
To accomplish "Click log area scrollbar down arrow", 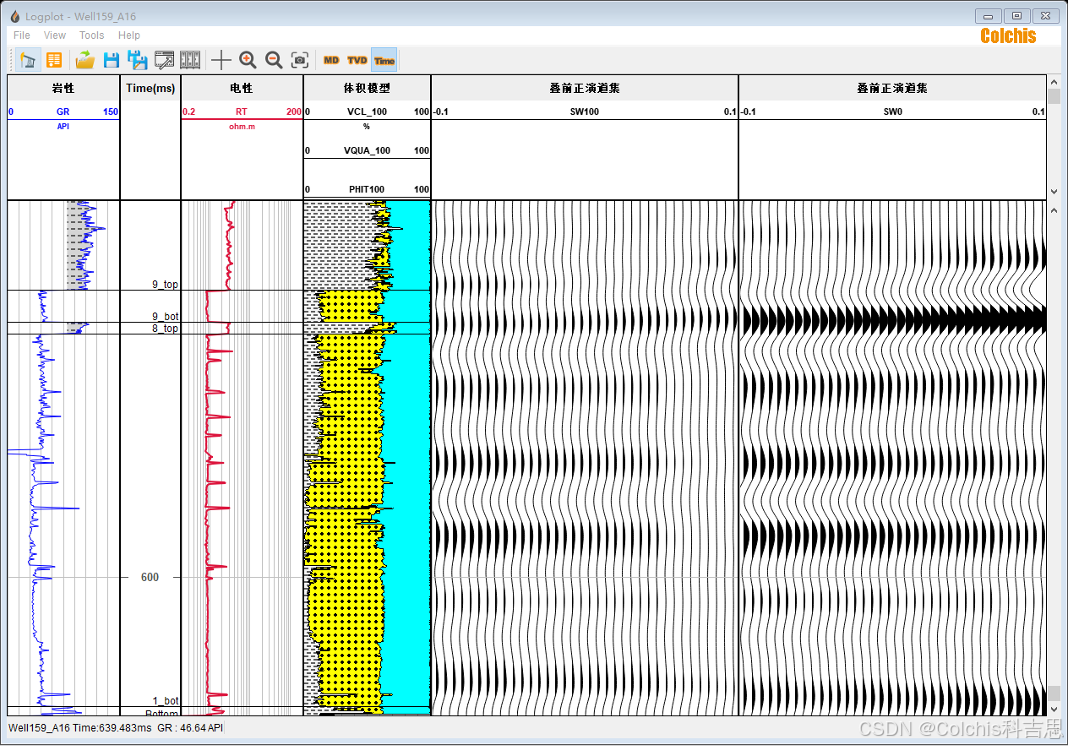I will pyautogui.click(x=1054, y=709).
